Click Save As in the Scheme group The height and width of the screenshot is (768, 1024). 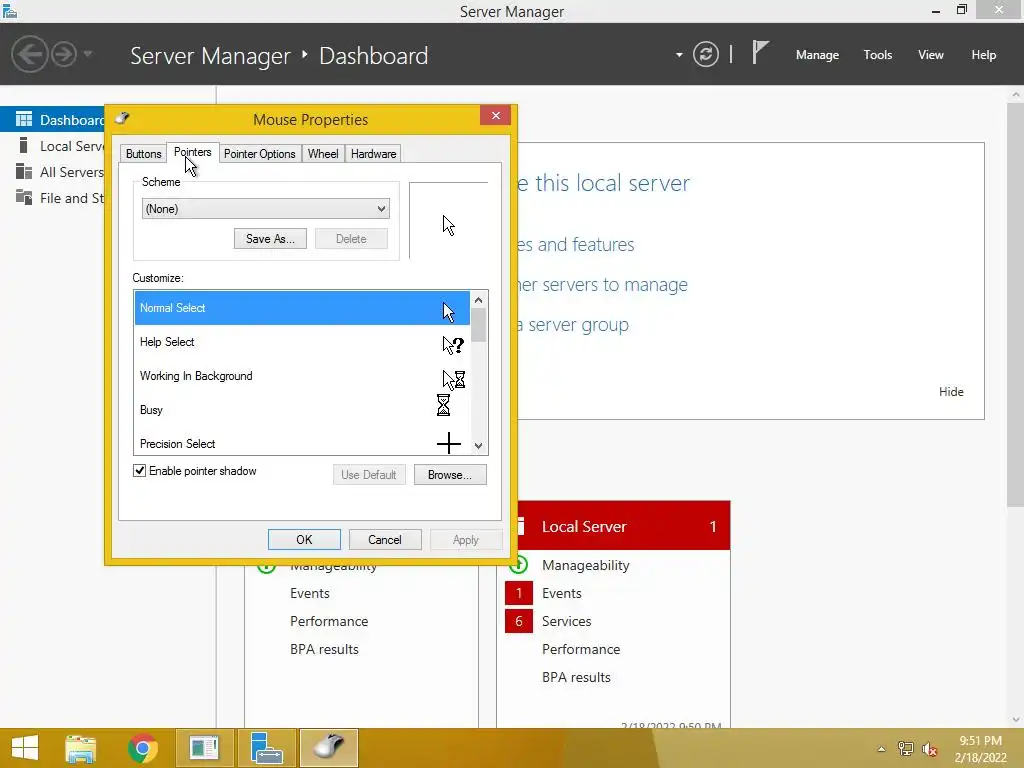(x=270, y=238)
